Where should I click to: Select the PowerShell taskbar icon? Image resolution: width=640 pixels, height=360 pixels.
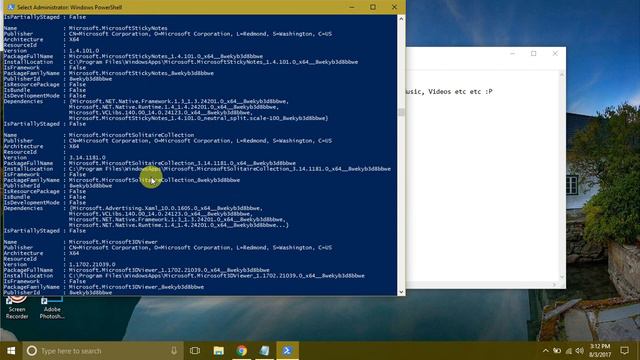tap(287, 351)
